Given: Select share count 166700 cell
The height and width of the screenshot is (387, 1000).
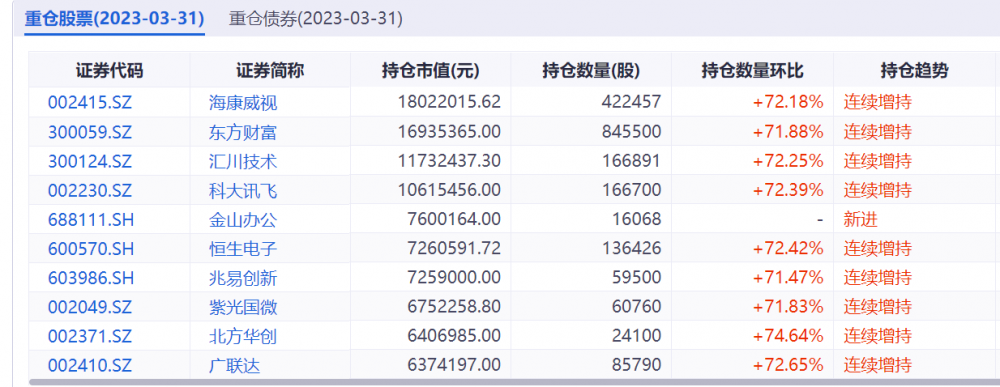Looking at the screenshot, I should 632,190.
